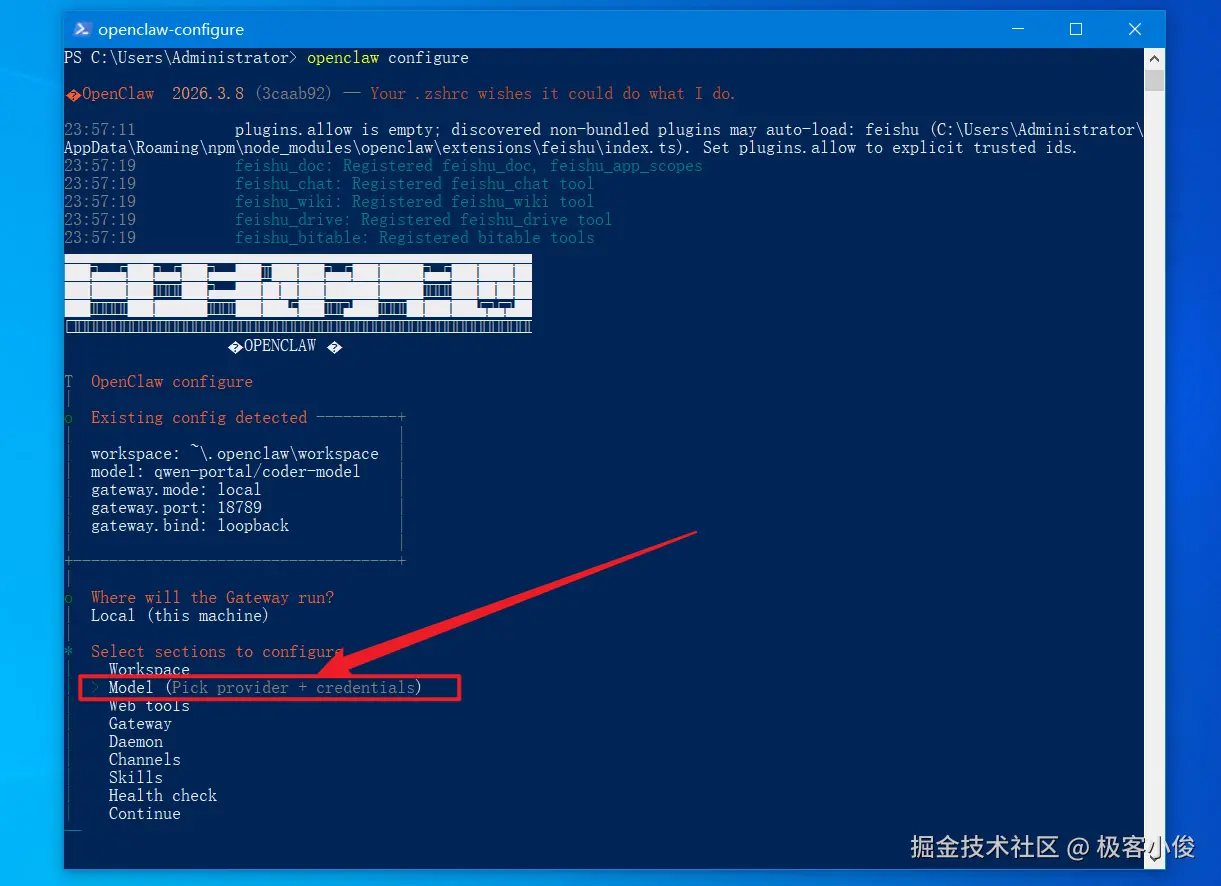Select the Workspace section option
1221x886 pixels.
click(x=149, y=669)
